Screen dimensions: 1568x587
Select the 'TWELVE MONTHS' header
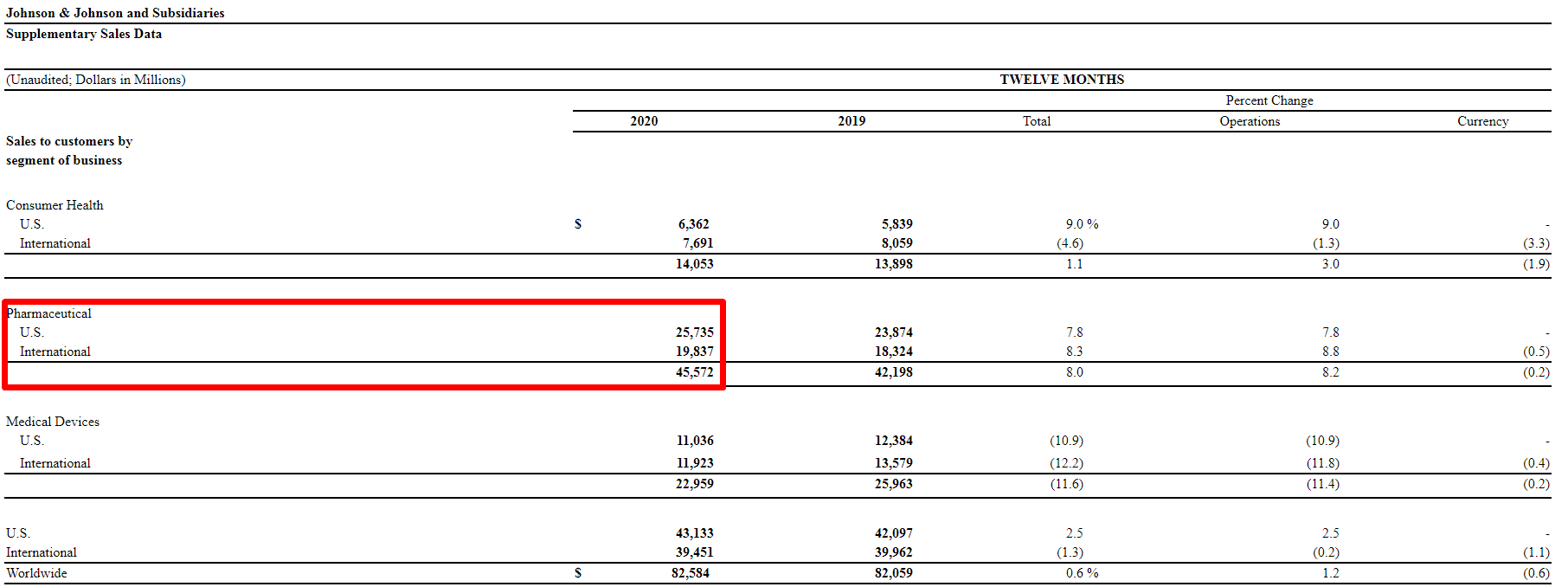point(1062,80)
